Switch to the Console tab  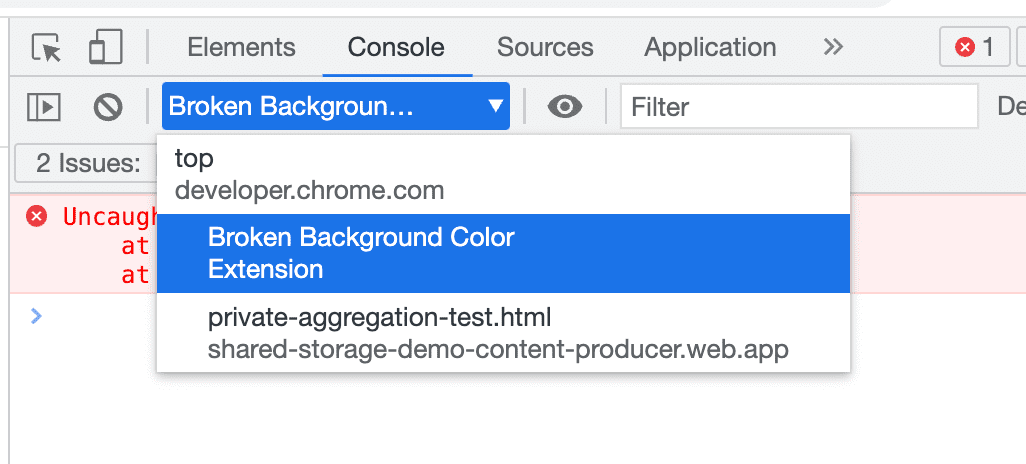396,47
